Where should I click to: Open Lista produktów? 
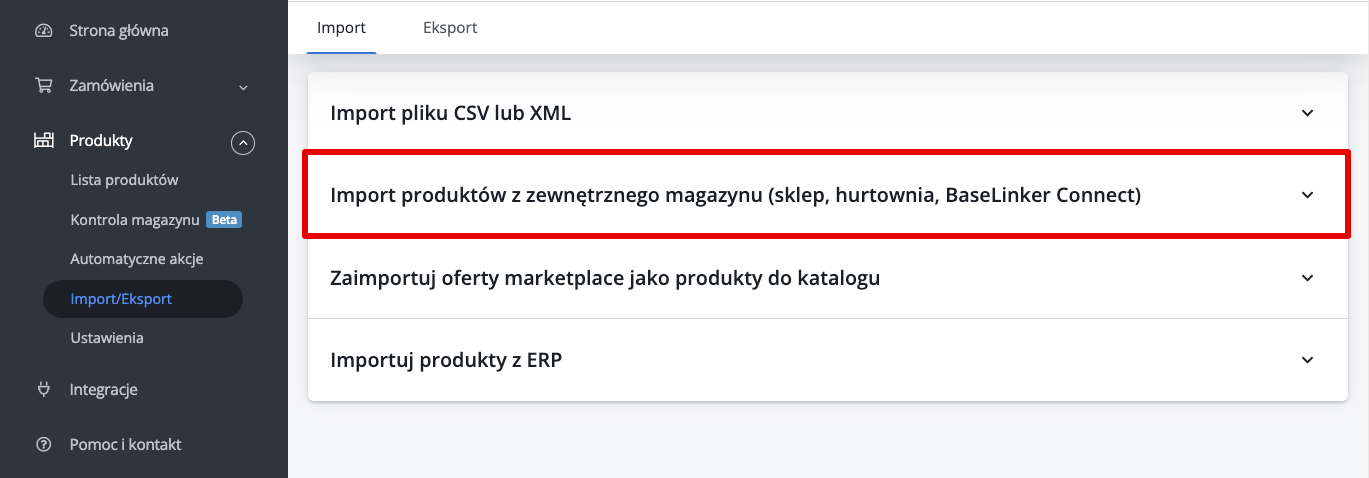(124, 180)
